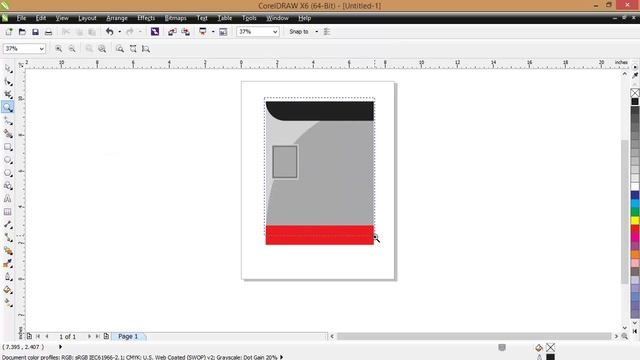Click Zoom to page height icon
Screen dimensions: 640x360
(146, 49)
